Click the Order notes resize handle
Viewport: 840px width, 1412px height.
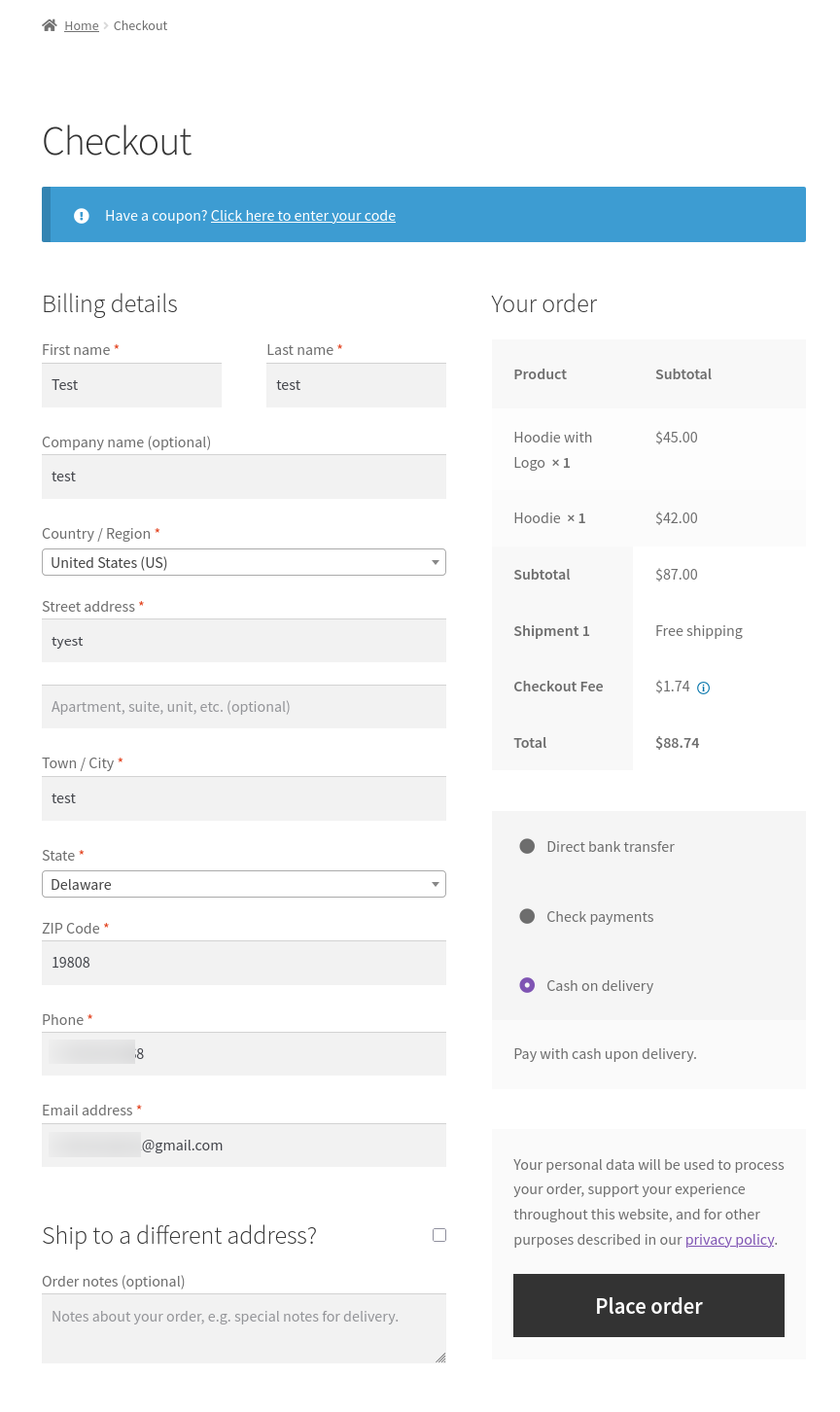tap(440, 1357)
